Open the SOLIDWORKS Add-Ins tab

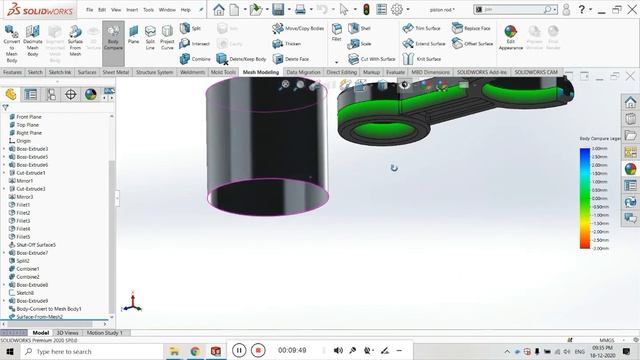[x=482, y=72]
